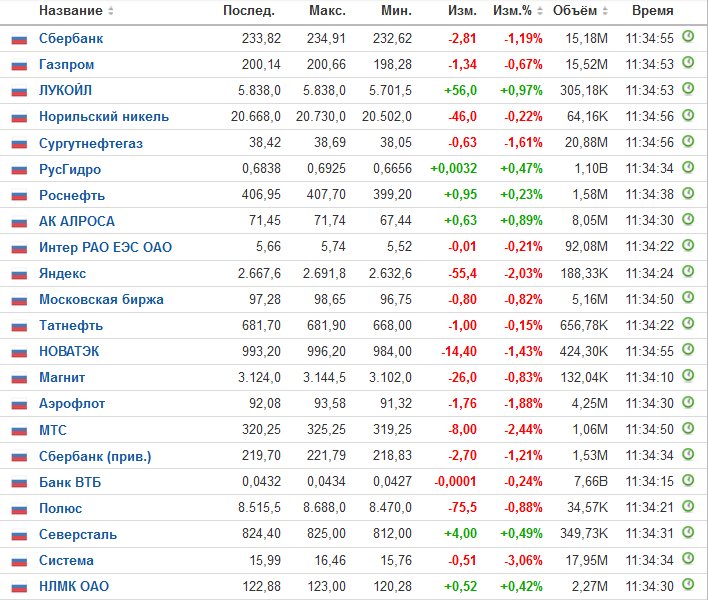Image resolution: width=708 pixels, height=600 pixels.
Task: Click the clock icon in Система row
Action: coord(688,558)
